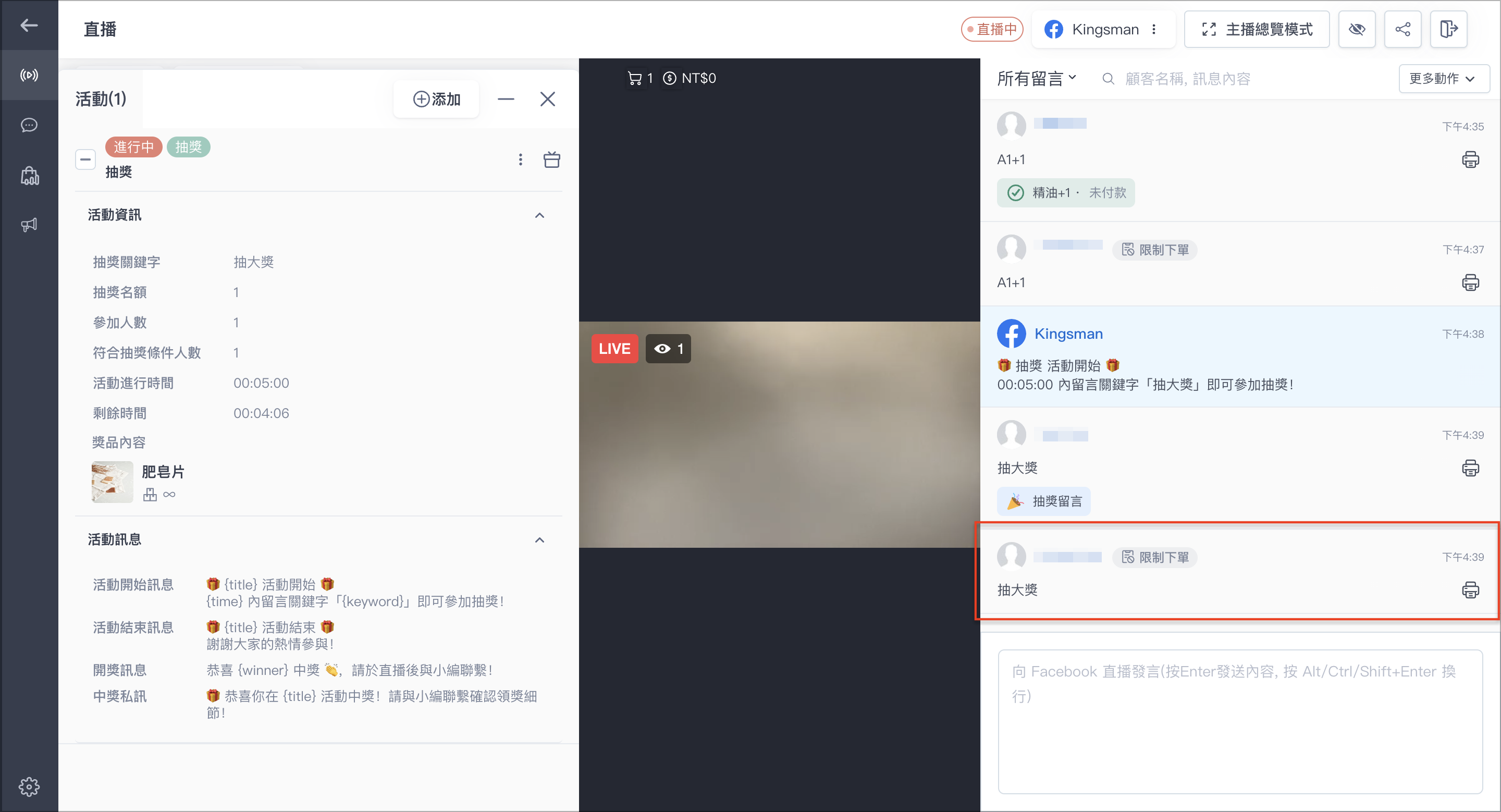Toggle the hide eye-slash button
The image size is (1501, 812).
[1357, 29]
